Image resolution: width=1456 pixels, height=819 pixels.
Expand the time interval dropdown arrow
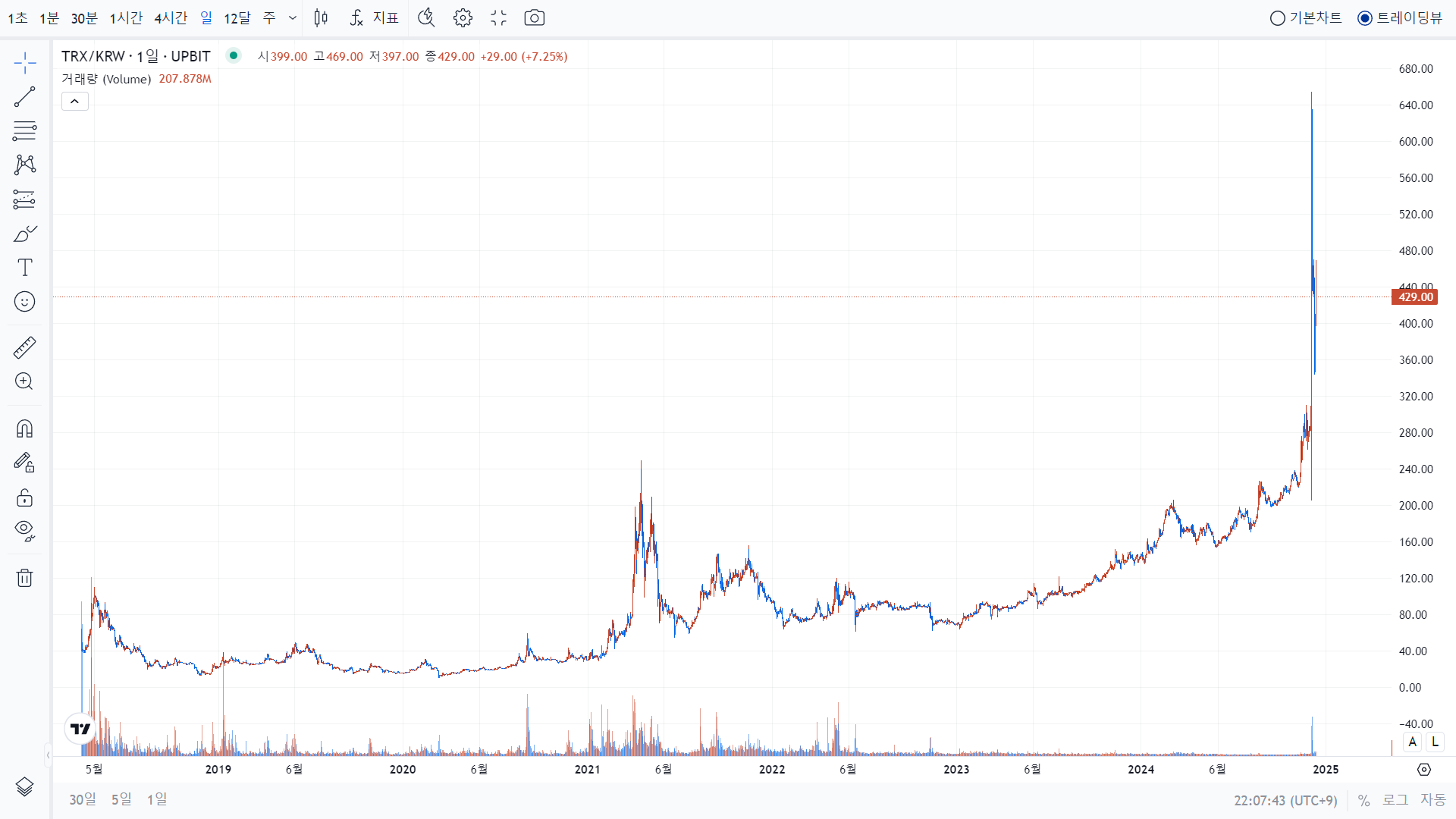[293, 18]
